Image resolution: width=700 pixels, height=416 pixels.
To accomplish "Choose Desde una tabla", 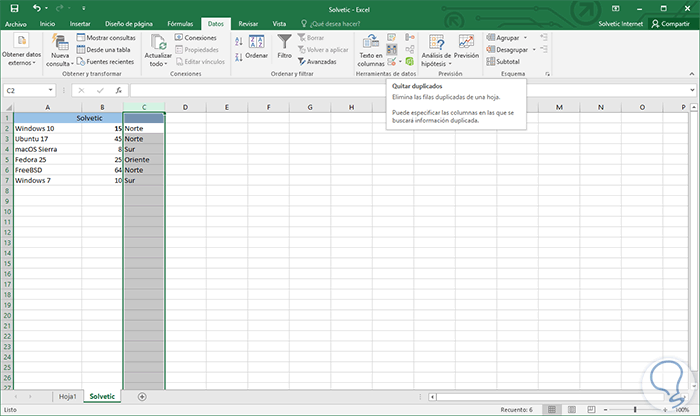I will point(103,50).
